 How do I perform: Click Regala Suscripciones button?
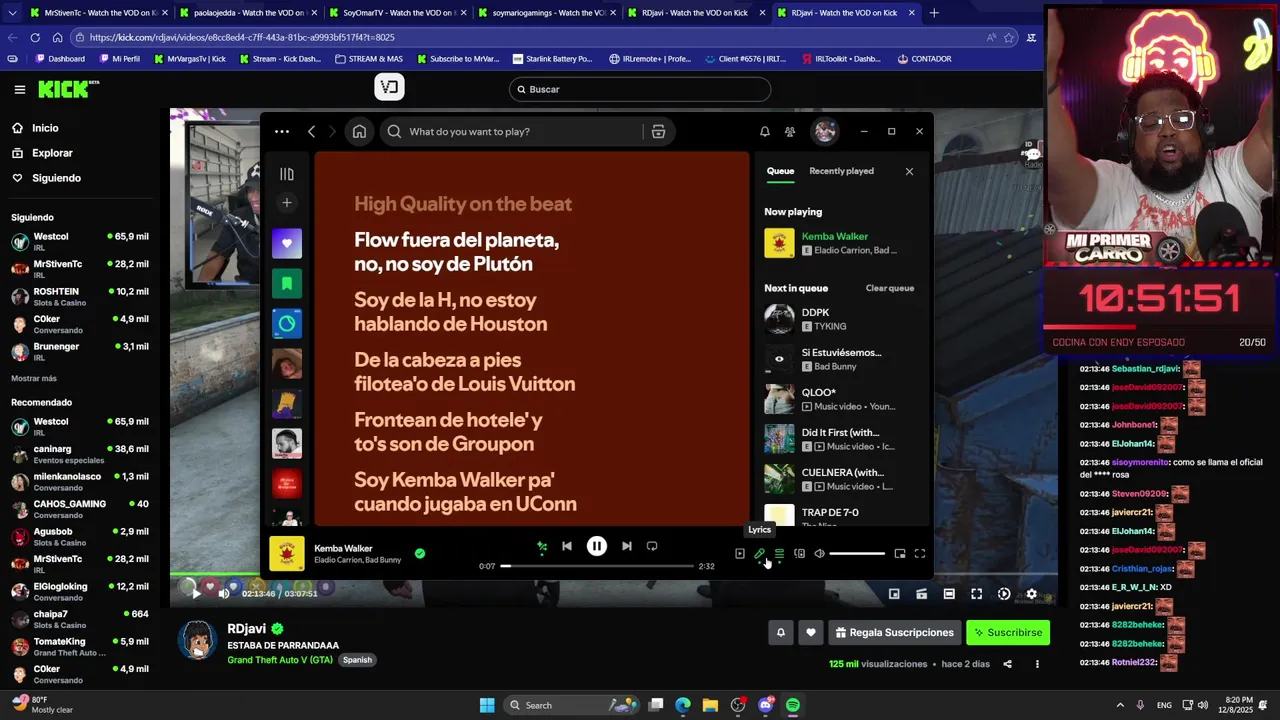coord(895,632)
